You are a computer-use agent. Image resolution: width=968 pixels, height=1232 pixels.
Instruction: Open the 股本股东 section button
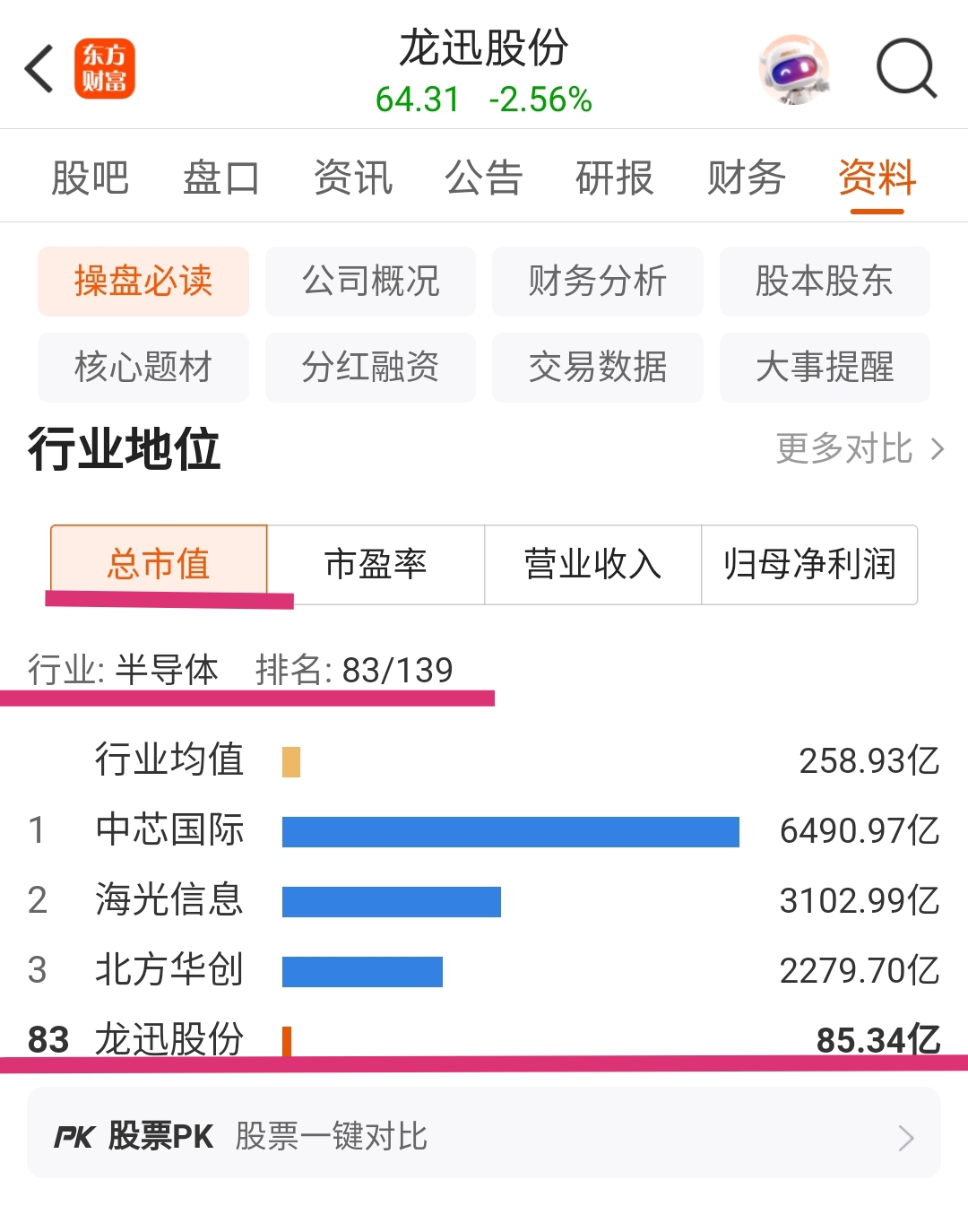825,281
